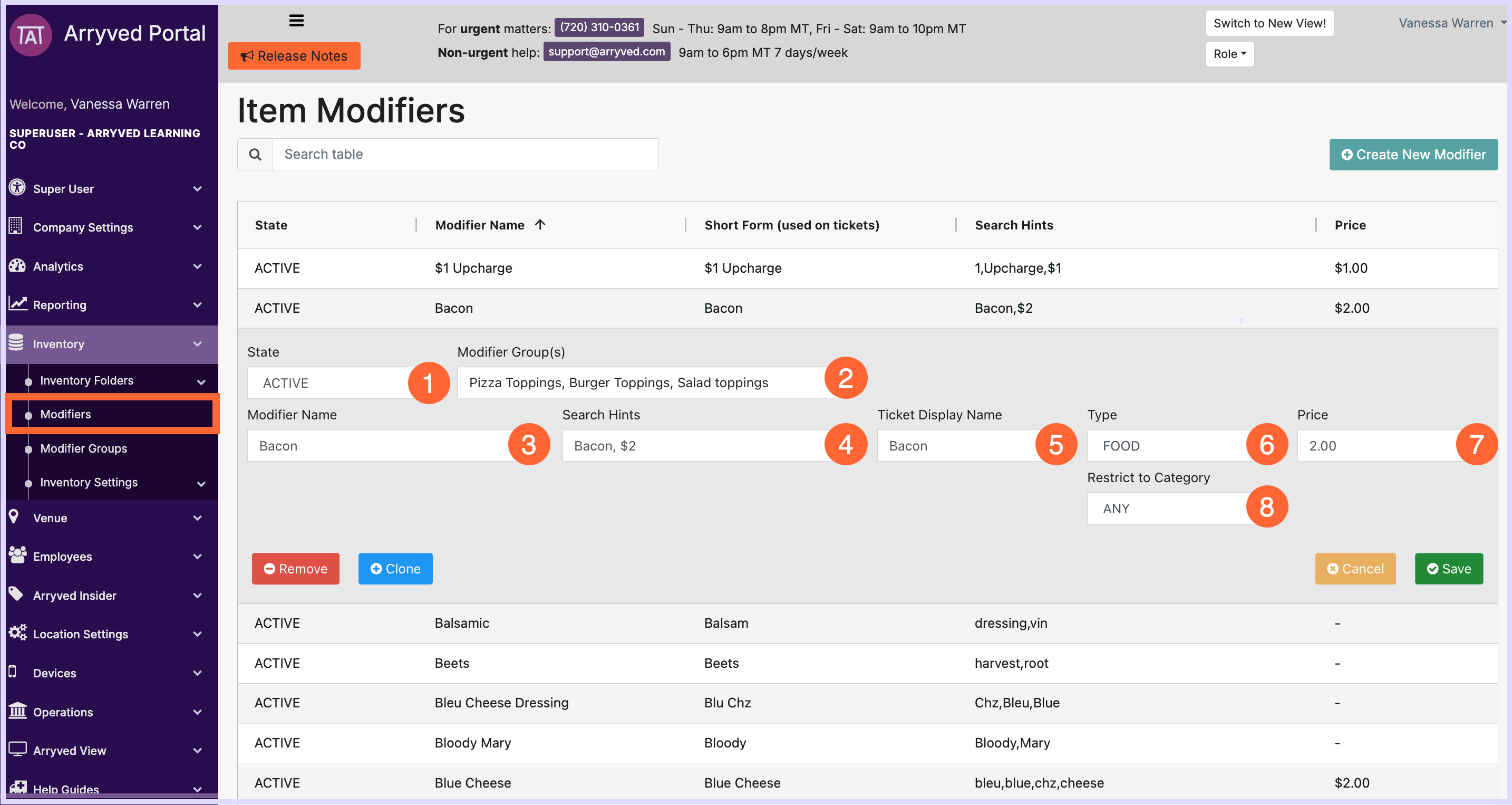Open Modifier Groups in the sidebar
This screenshot has width=1512, height=805.
coord(83,448)
